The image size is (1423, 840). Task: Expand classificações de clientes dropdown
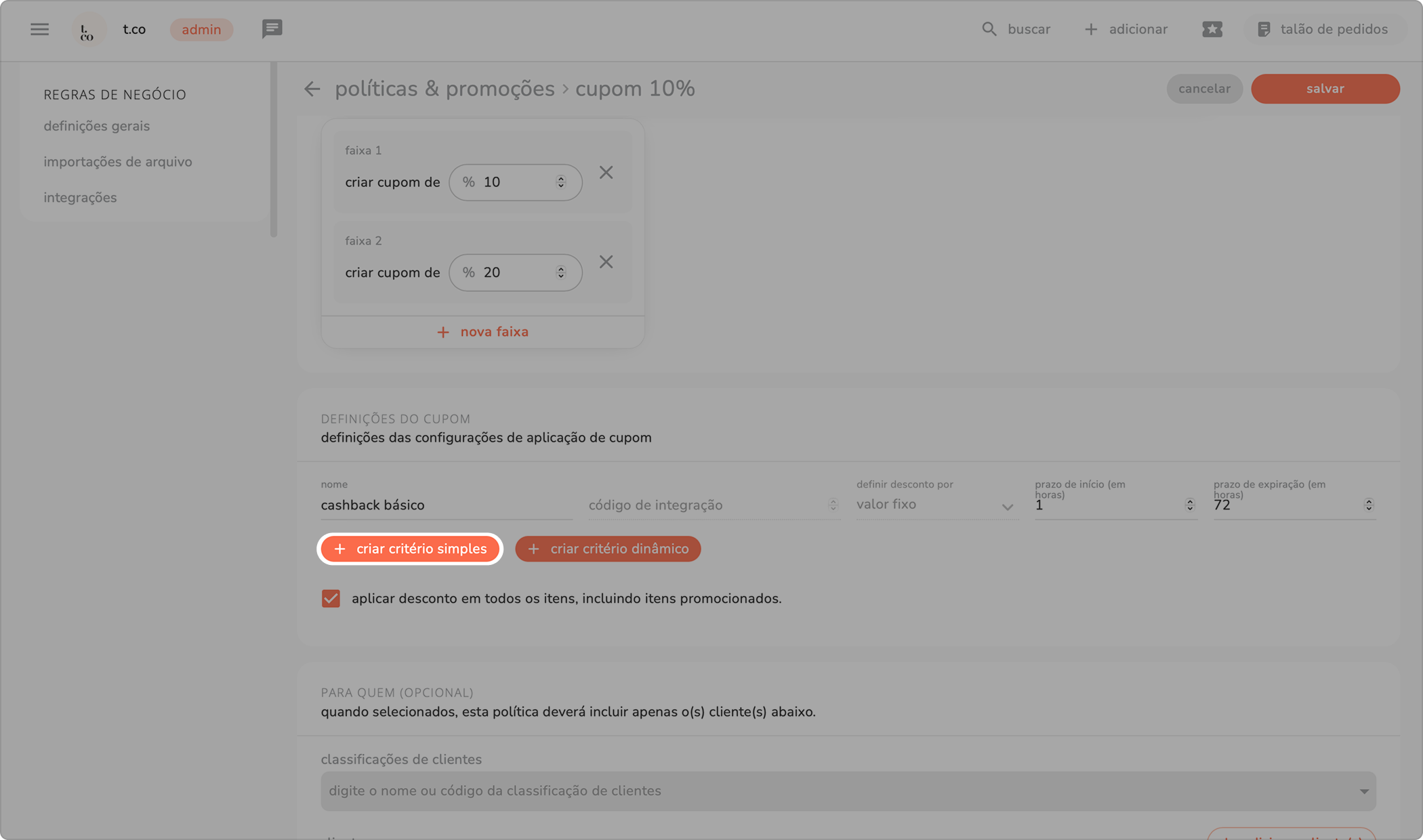pos(1363,791)
